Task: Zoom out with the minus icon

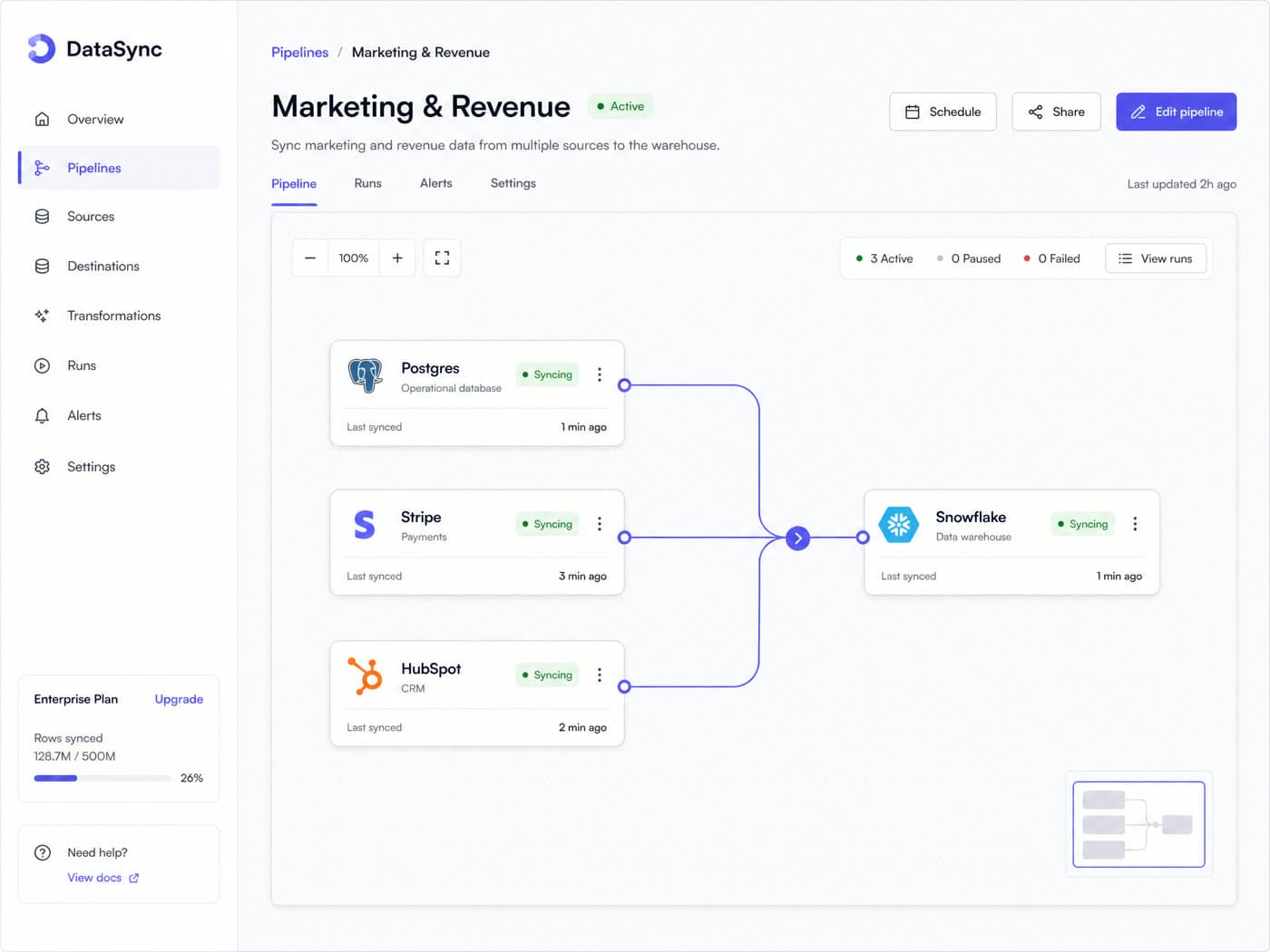Action: (x=310, y=258)
